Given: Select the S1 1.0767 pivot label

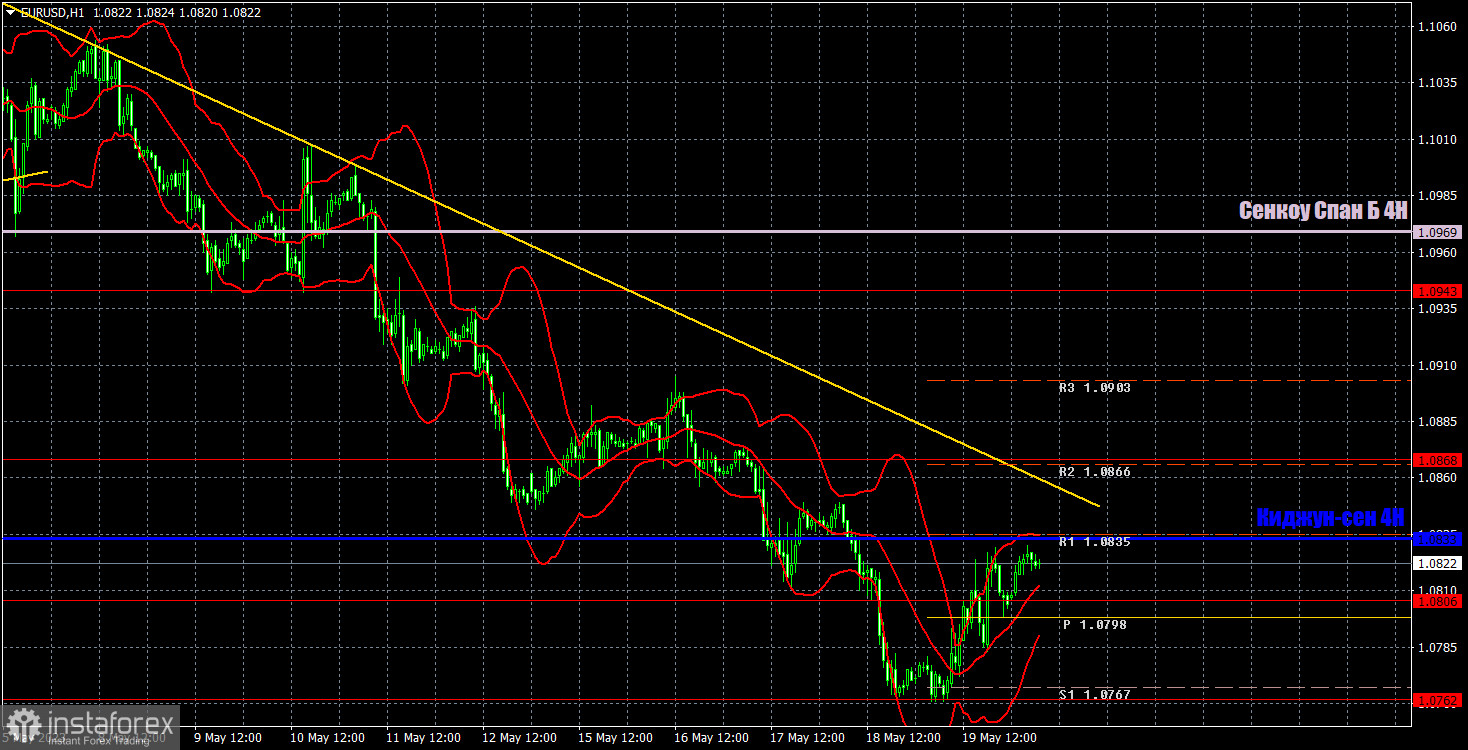Looking at the screenshot, I should point(1095,694).
